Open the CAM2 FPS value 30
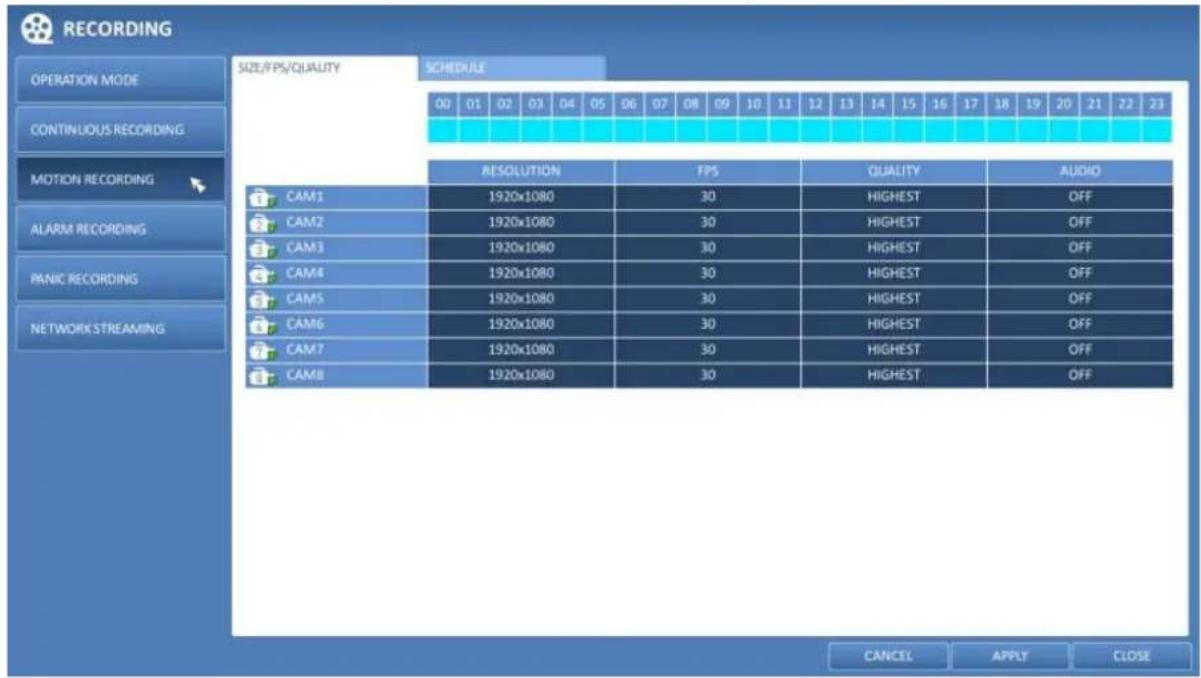Image resolution: width=1201 pixels, height=678 pixels. tap(707, 223)
